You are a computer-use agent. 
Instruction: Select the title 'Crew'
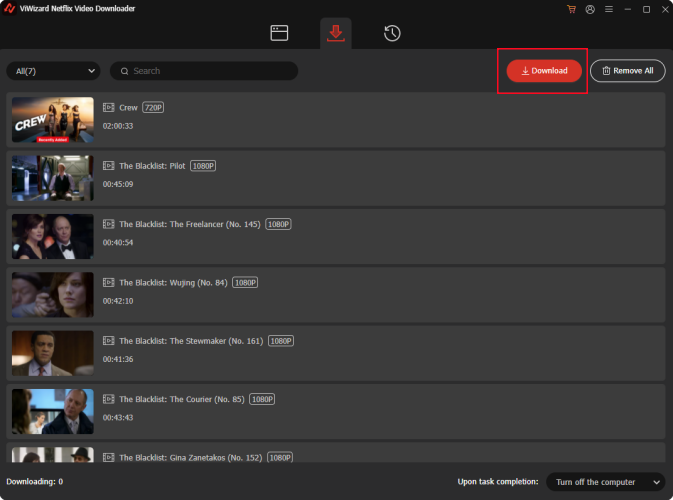click(x=128, y=108)
